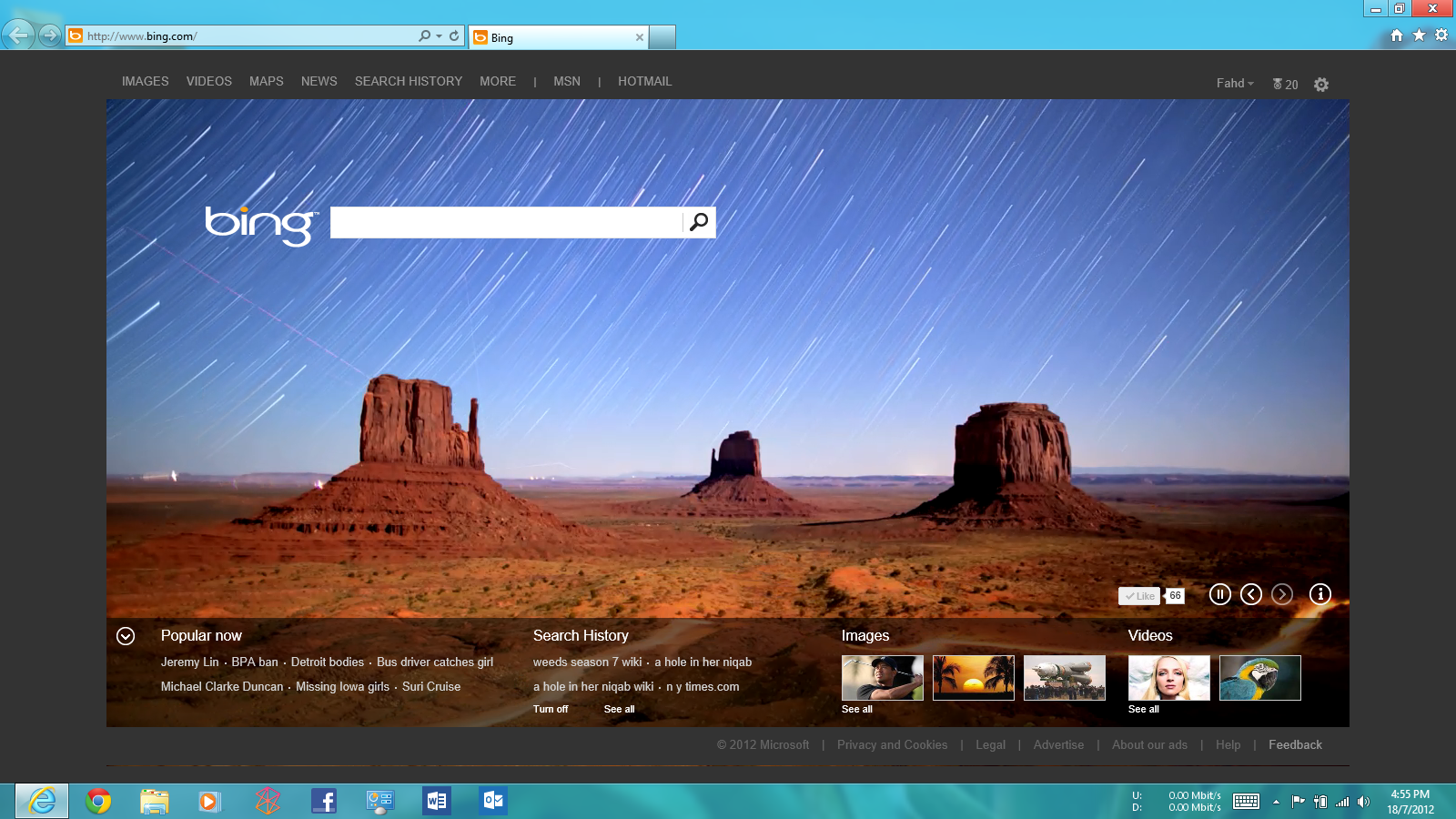Open browser Favorites star icon
Viewport: 1456px width, 819px height.
(x=1419, y=35)
